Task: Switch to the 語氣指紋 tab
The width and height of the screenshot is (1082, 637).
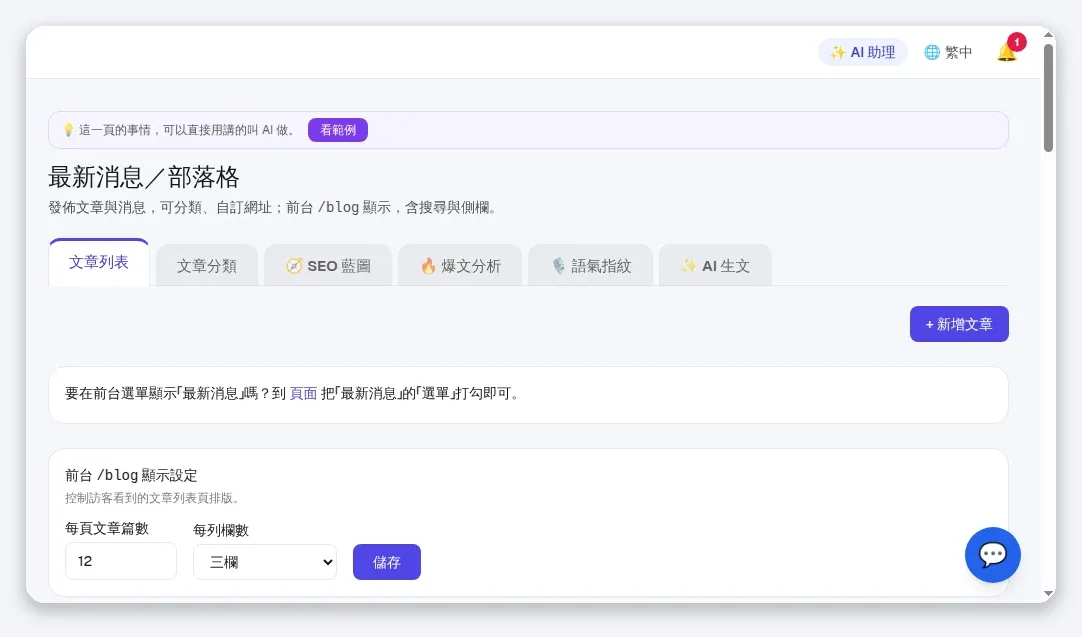Action: pos(591,266)
